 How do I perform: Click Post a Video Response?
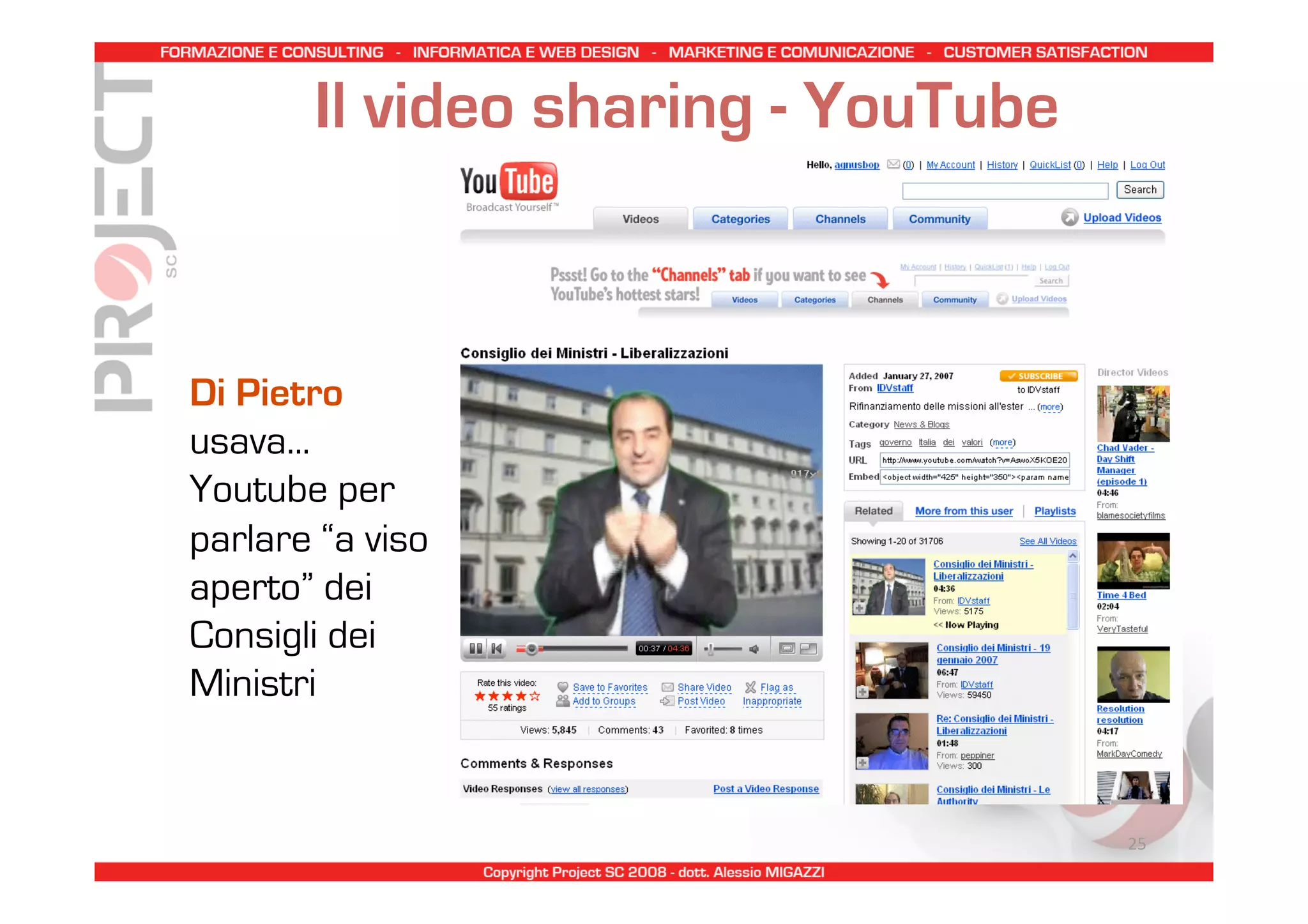[766, 789]
